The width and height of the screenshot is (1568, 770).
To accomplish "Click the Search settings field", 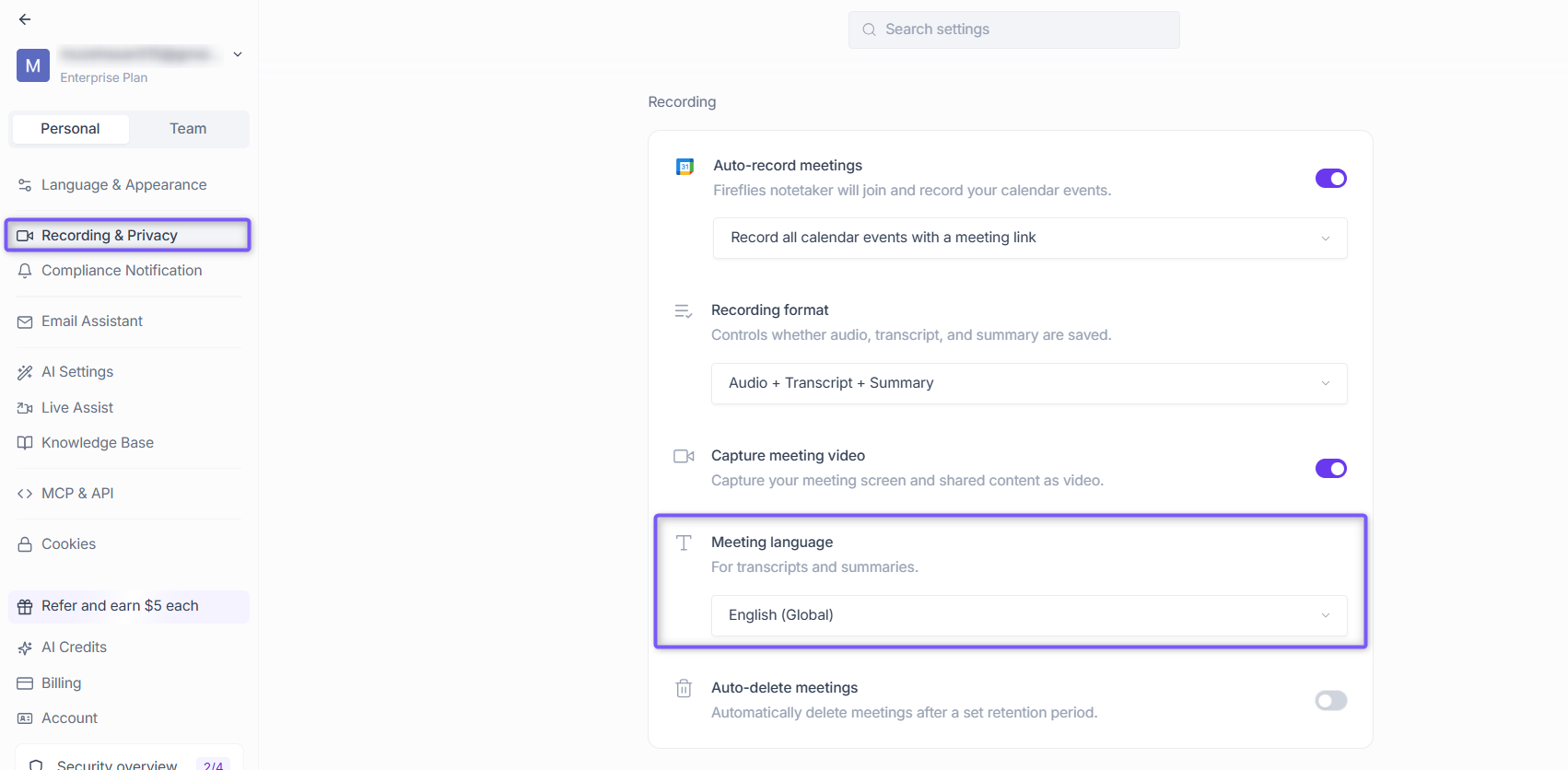I will 1014,29.
